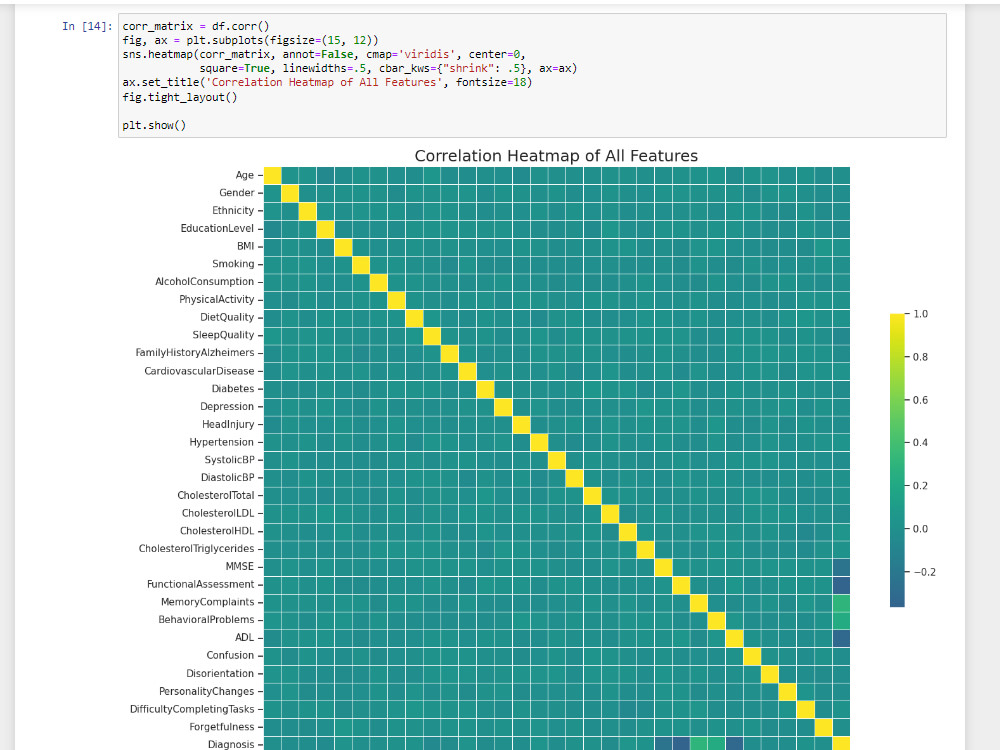
Task: Click the In [14] cell prompt
Action: pos(87,26)
